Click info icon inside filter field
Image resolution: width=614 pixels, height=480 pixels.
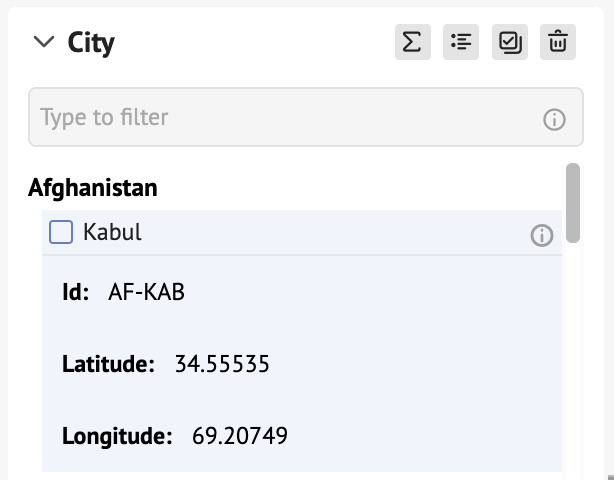click(x=554, y=119)
